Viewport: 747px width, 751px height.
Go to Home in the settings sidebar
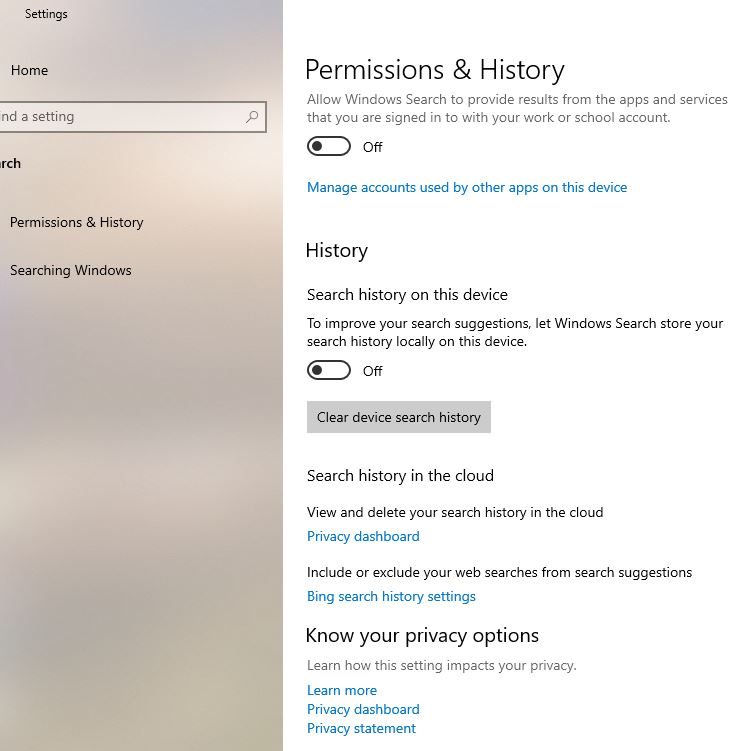29,70
